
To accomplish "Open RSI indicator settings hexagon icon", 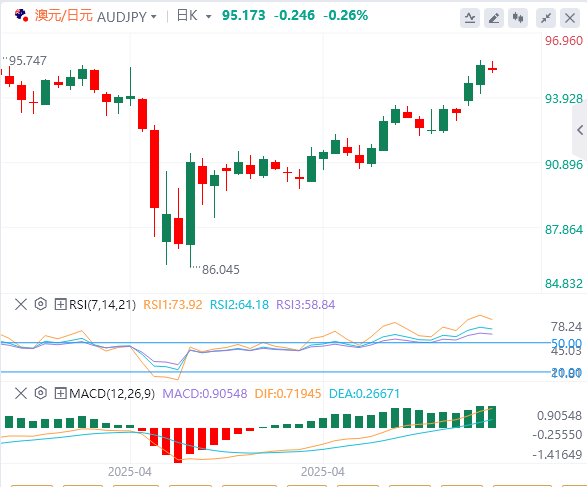I will [40, 304].
